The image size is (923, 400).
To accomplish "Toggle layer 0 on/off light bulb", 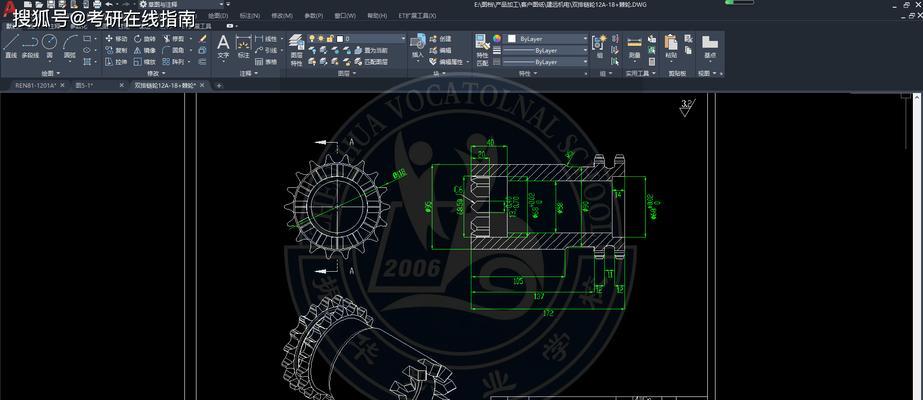I will [312, 39].
